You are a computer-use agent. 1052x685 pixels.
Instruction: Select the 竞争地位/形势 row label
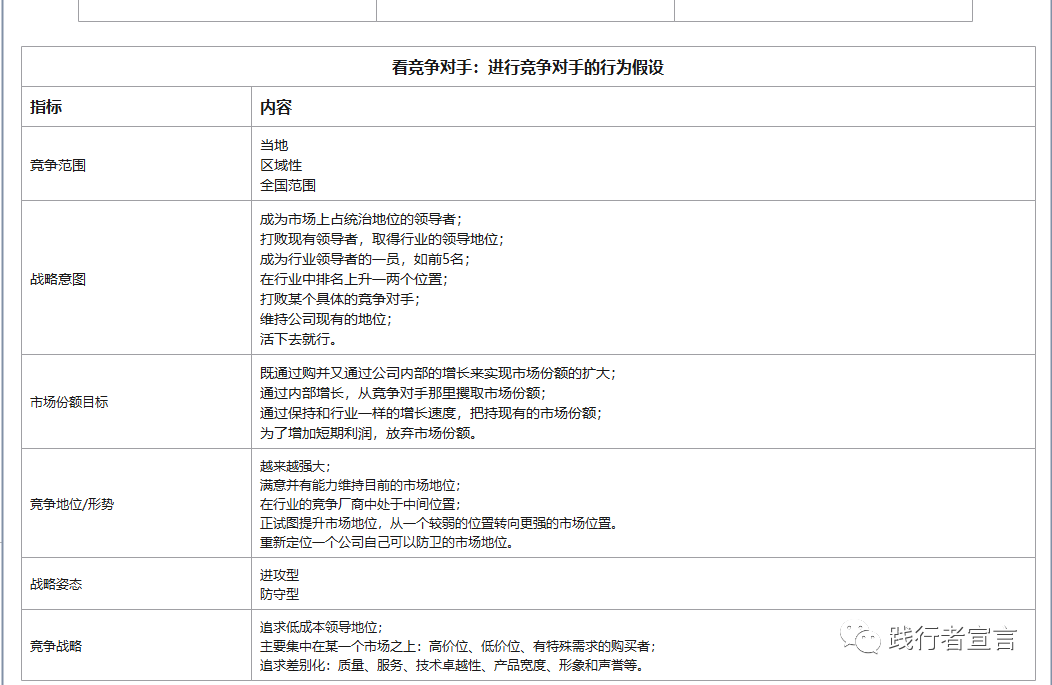pos(71,505)
